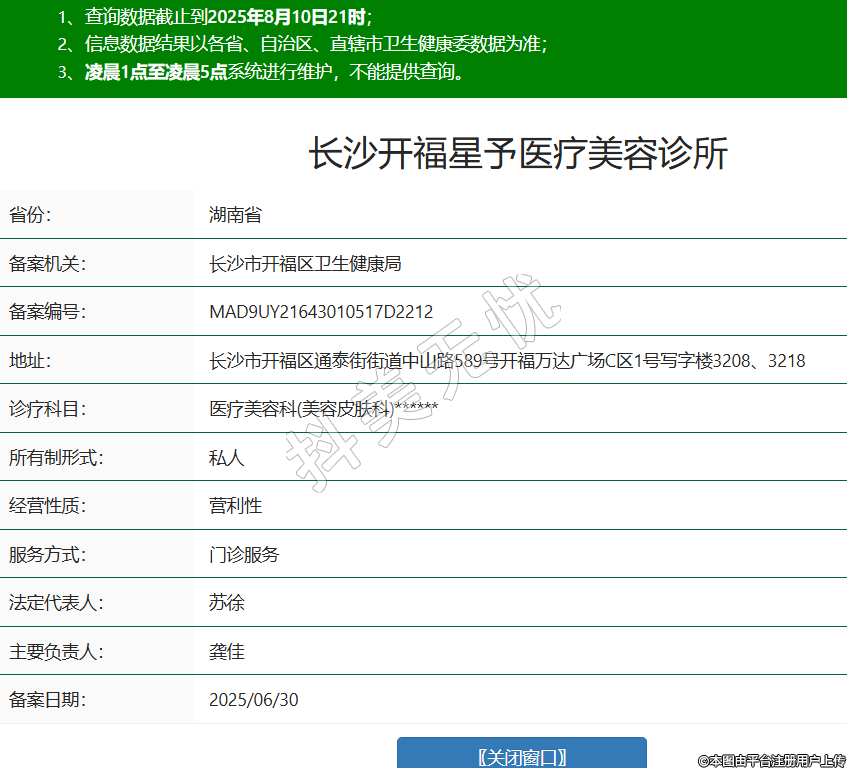Click the 【关闭窗口】 button
The height and width of the screenshot is (768, 847).
[x=521, y=755]
